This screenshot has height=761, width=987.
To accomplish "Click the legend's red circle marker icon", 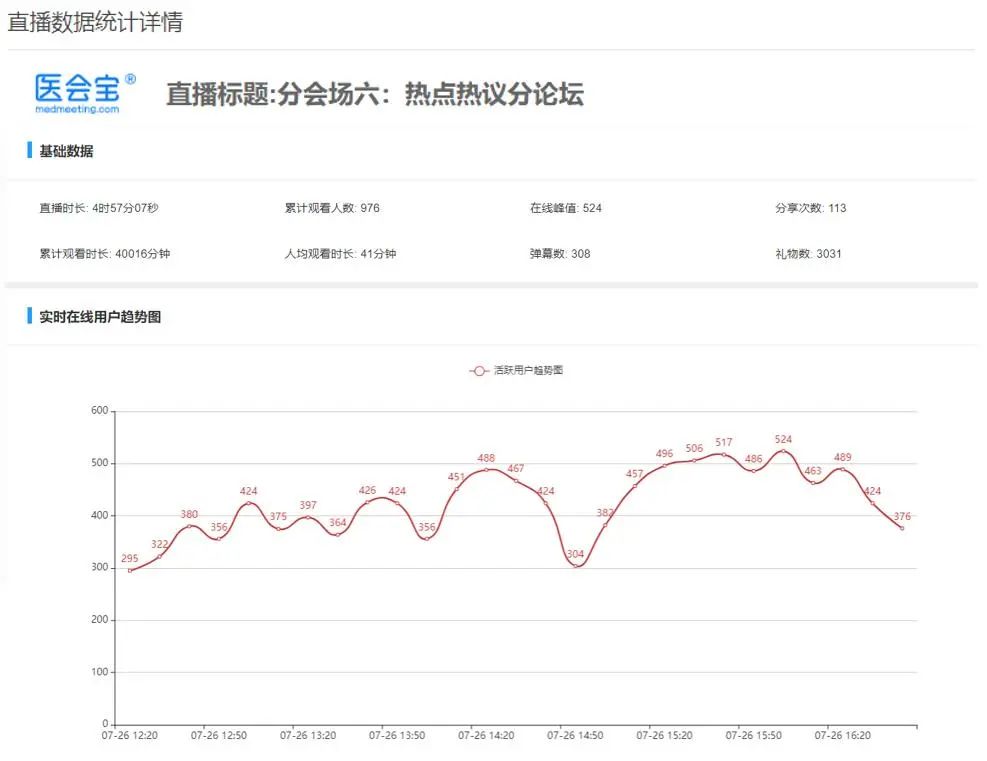I will [x=478, y=370].
